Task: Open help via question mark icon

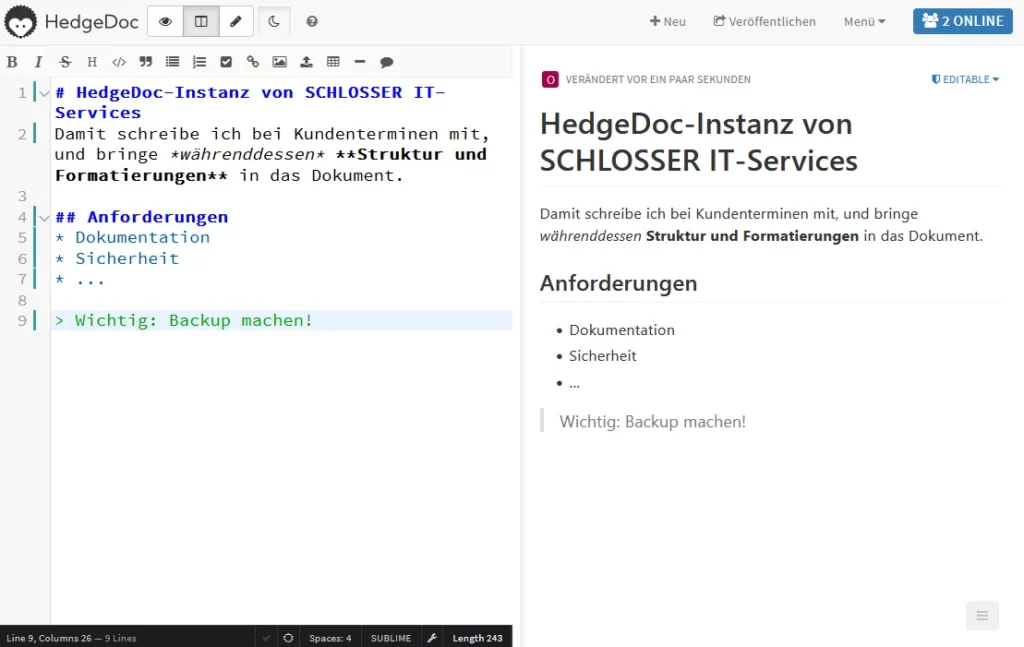Action: pos(312,22)
